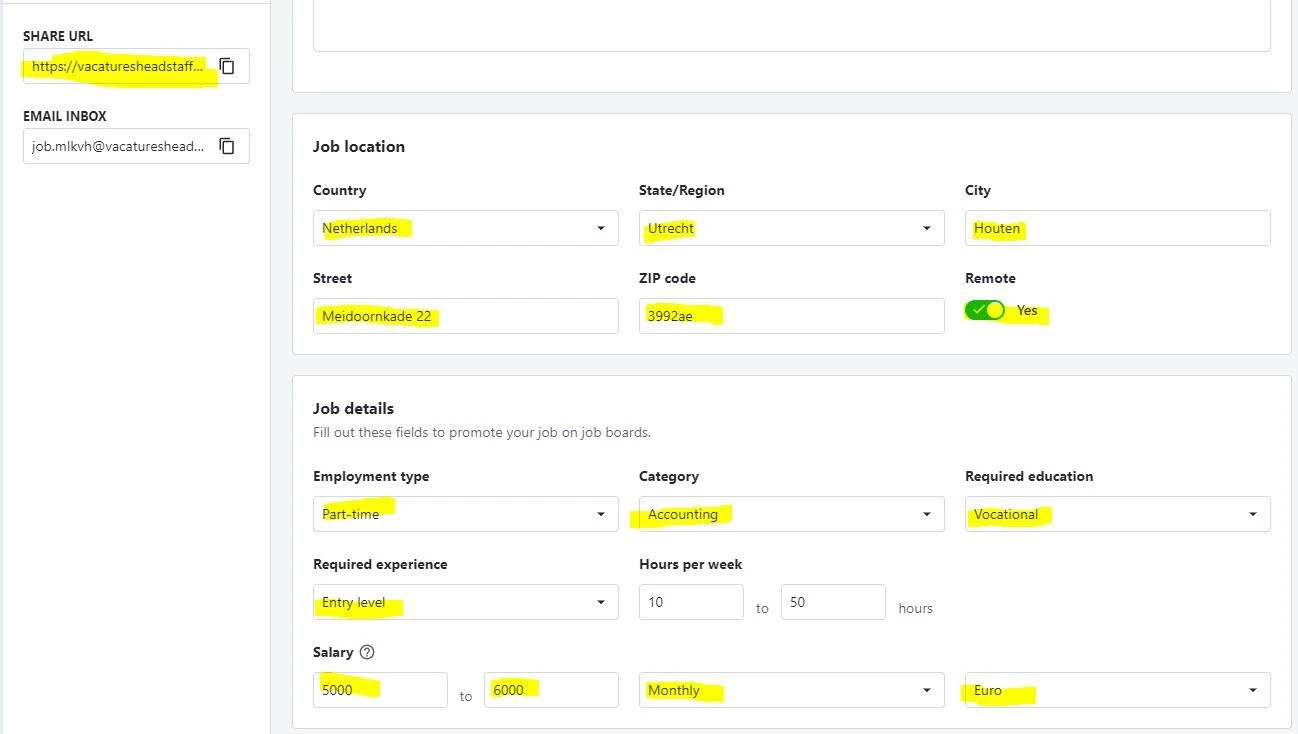The width and height of the screenshot is (1298, 734).
Task: Open the Employment type dropdown
Action: 465,514
